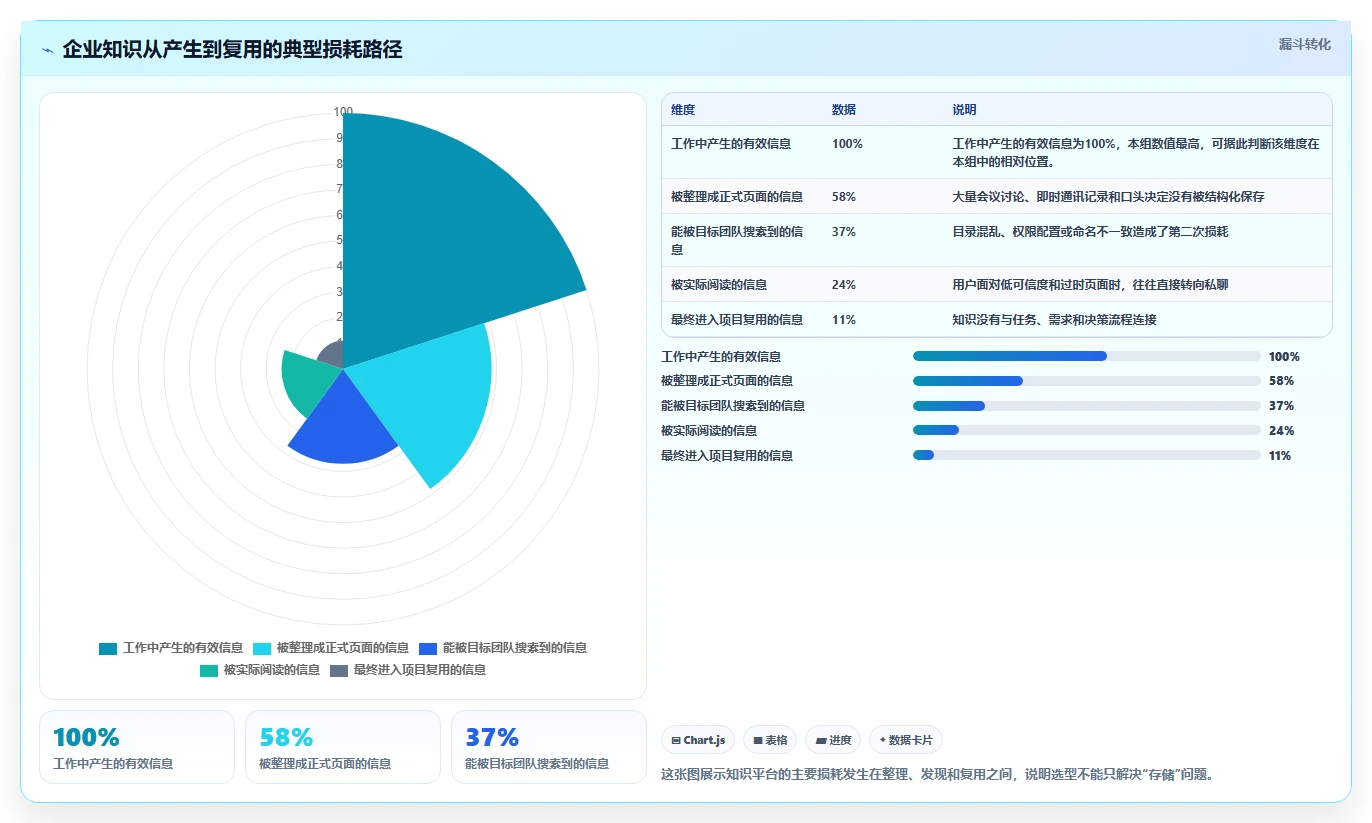
Task: Click the 漏斗转化 label in the header
Action: pos(1305,44)
